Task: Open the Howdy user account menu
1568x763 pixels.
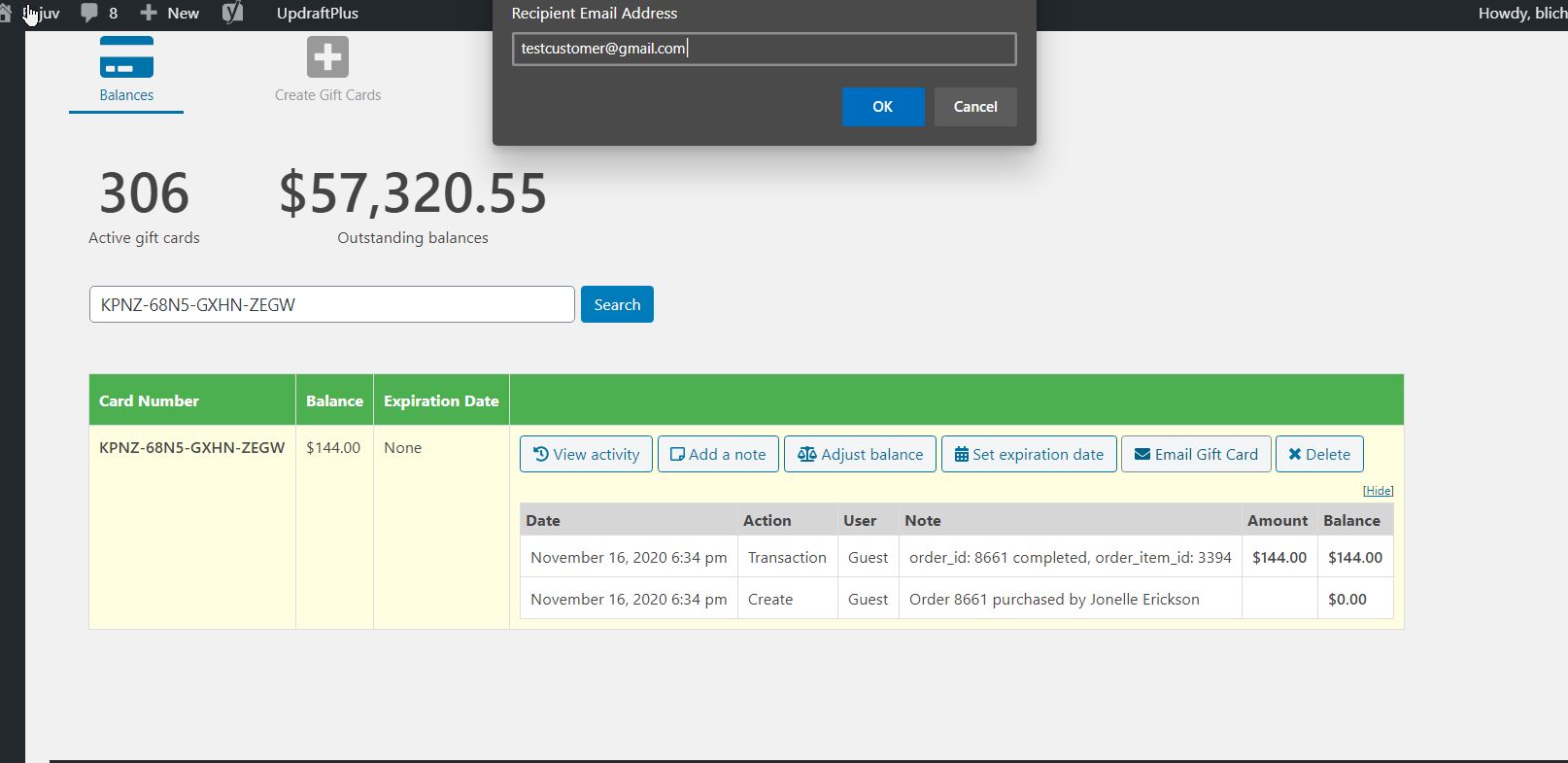Action: point(1520,13)
